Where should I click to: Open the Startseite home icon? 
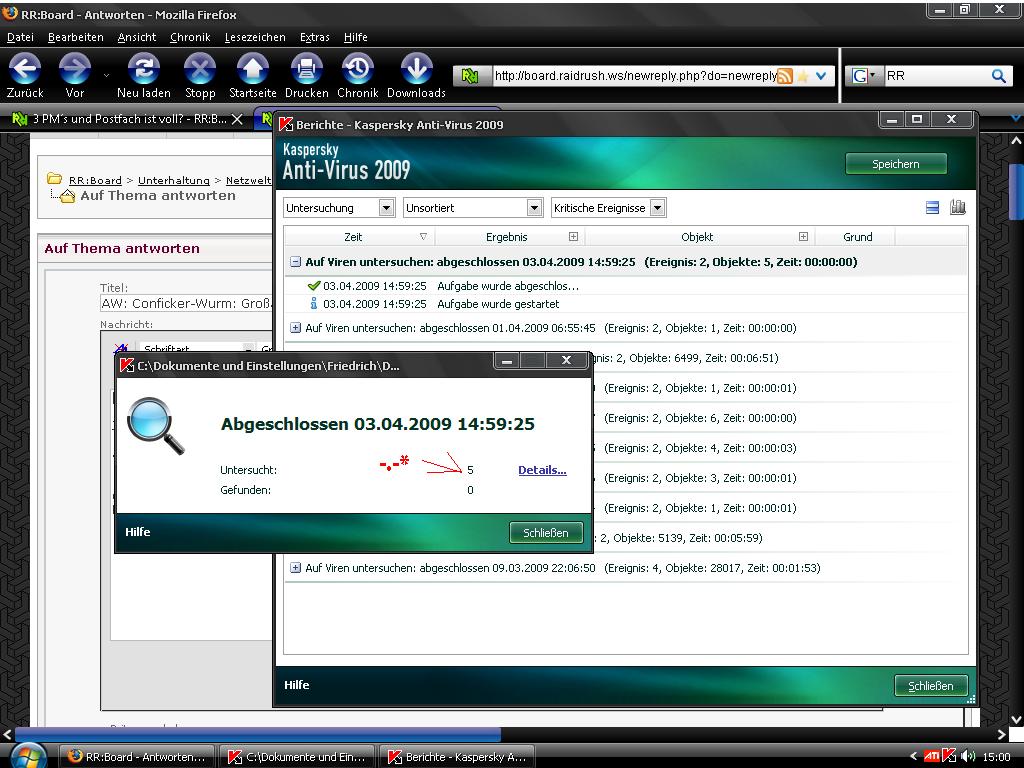point(253,68)
